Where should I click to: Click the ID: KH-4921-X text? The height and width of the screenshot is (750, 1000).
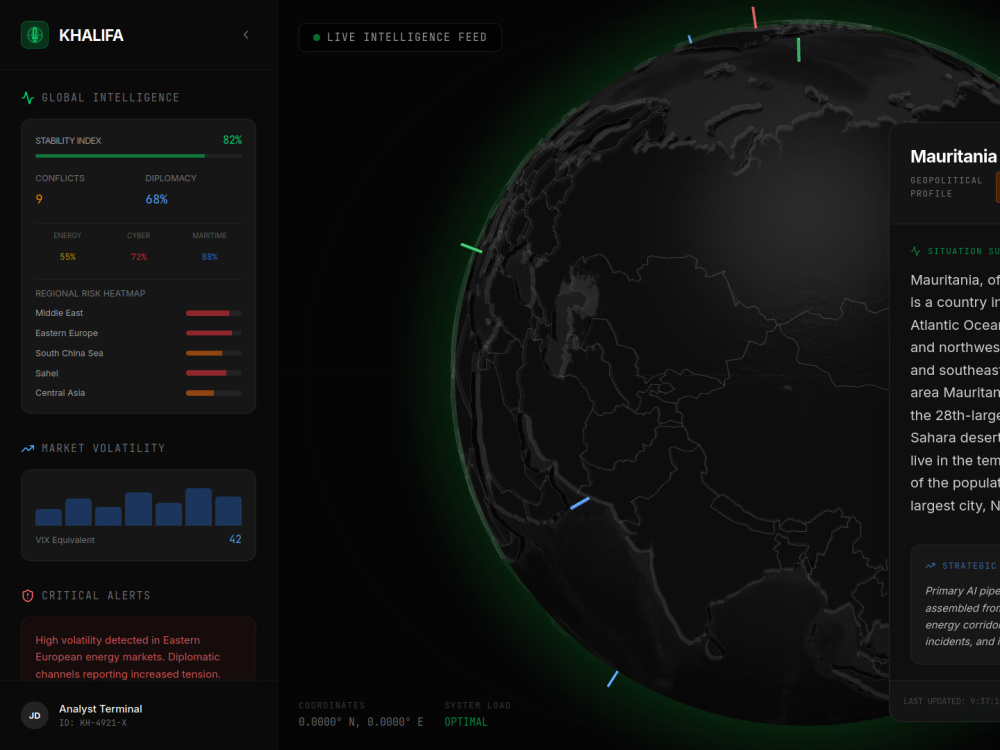(x=93, y=723)
